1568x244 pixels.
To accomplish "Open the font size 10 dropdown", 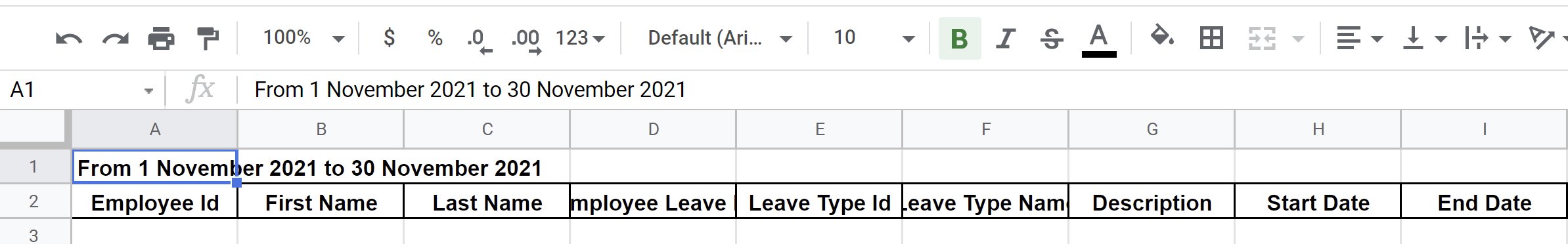I will point(874,38).
